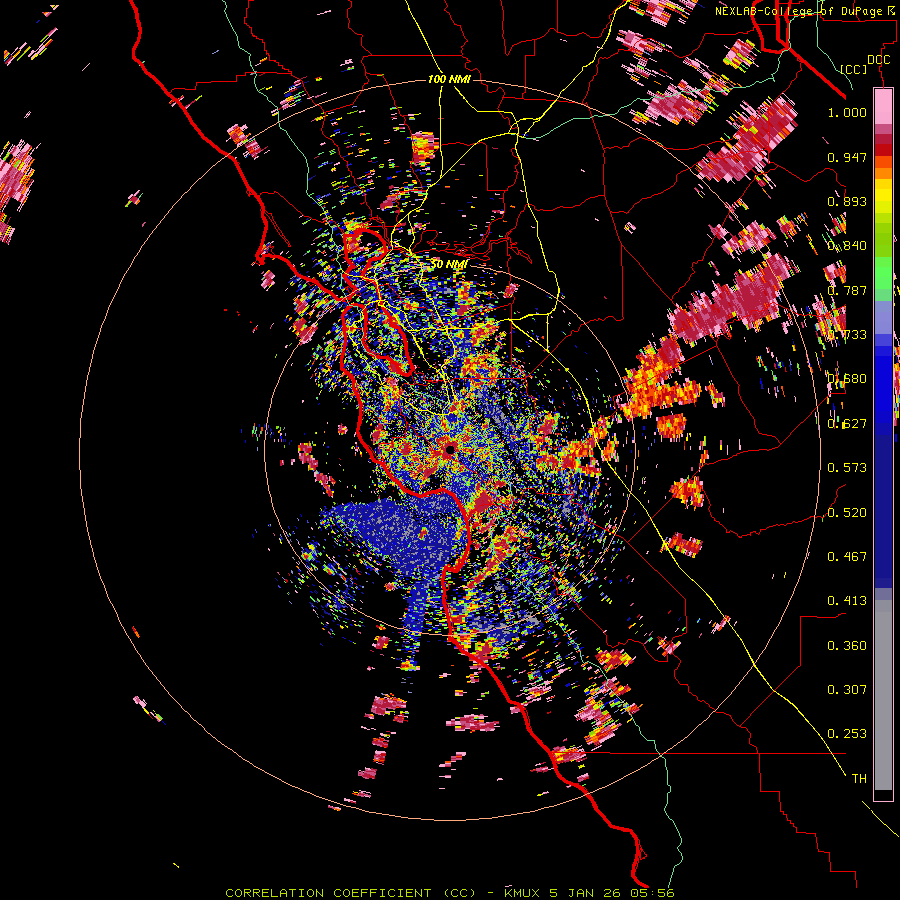Click the 0.360 scale value

pos(847,645)
